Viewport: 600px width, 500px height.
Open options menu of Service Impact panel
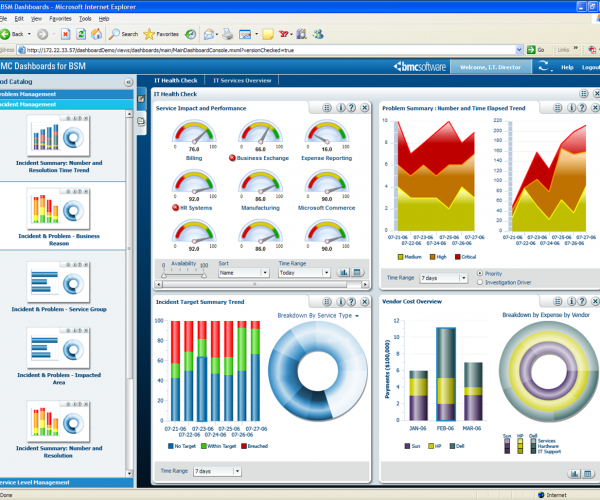(326, 108)
